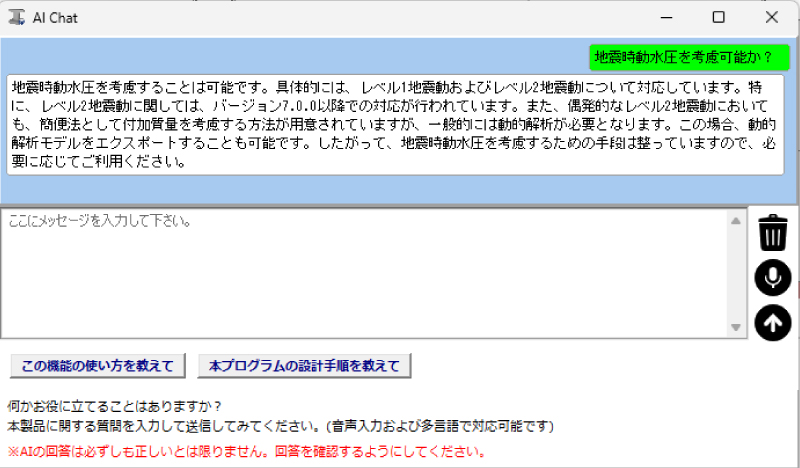Click the AI Chat app icon in title bar
Image resolution: width=800 pixels, height=468 pixels.
click(x=17, y=17)
